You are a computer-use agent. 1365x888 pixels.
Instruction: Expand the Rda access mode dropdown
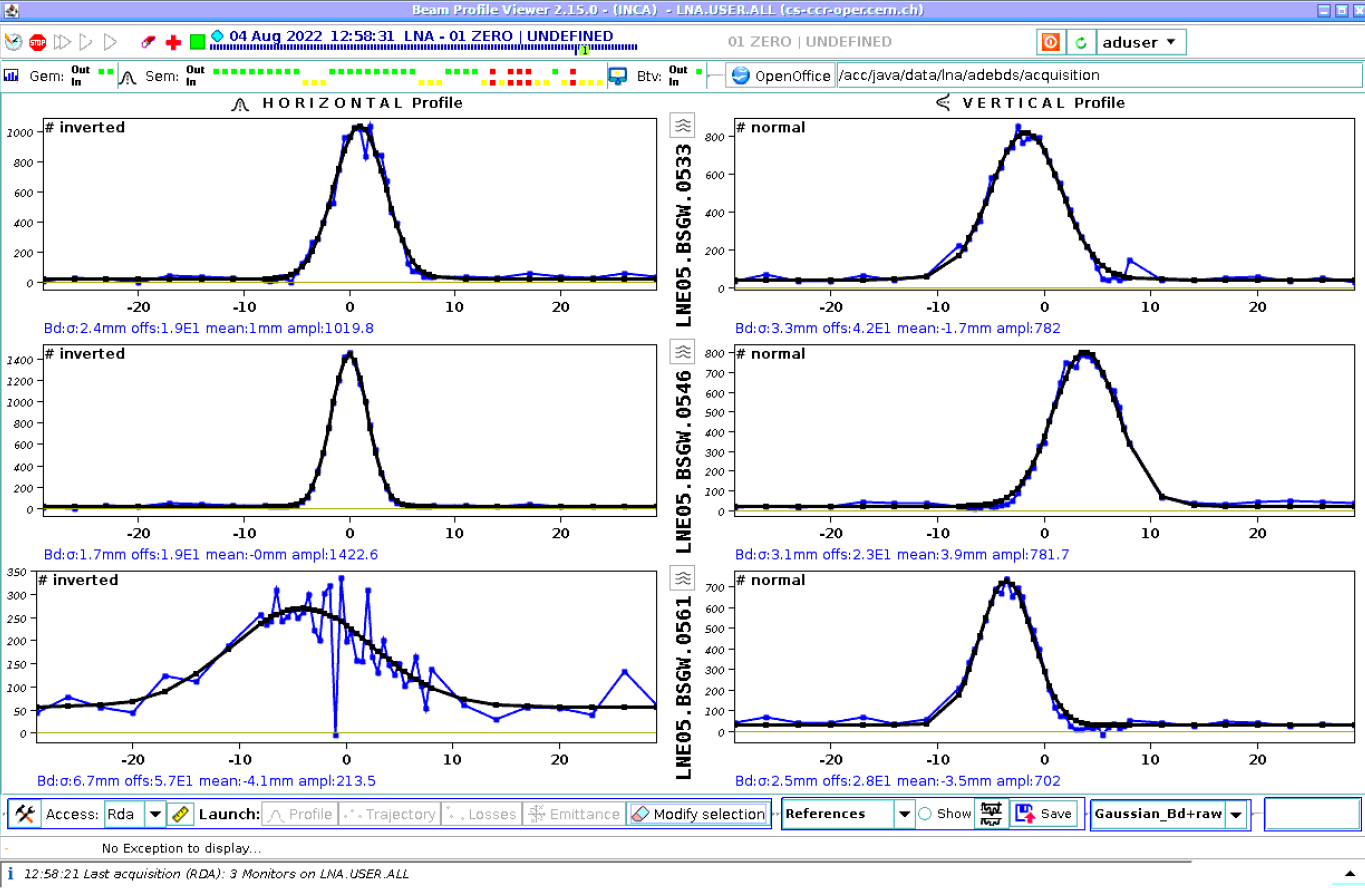click(x=155, y=814)
